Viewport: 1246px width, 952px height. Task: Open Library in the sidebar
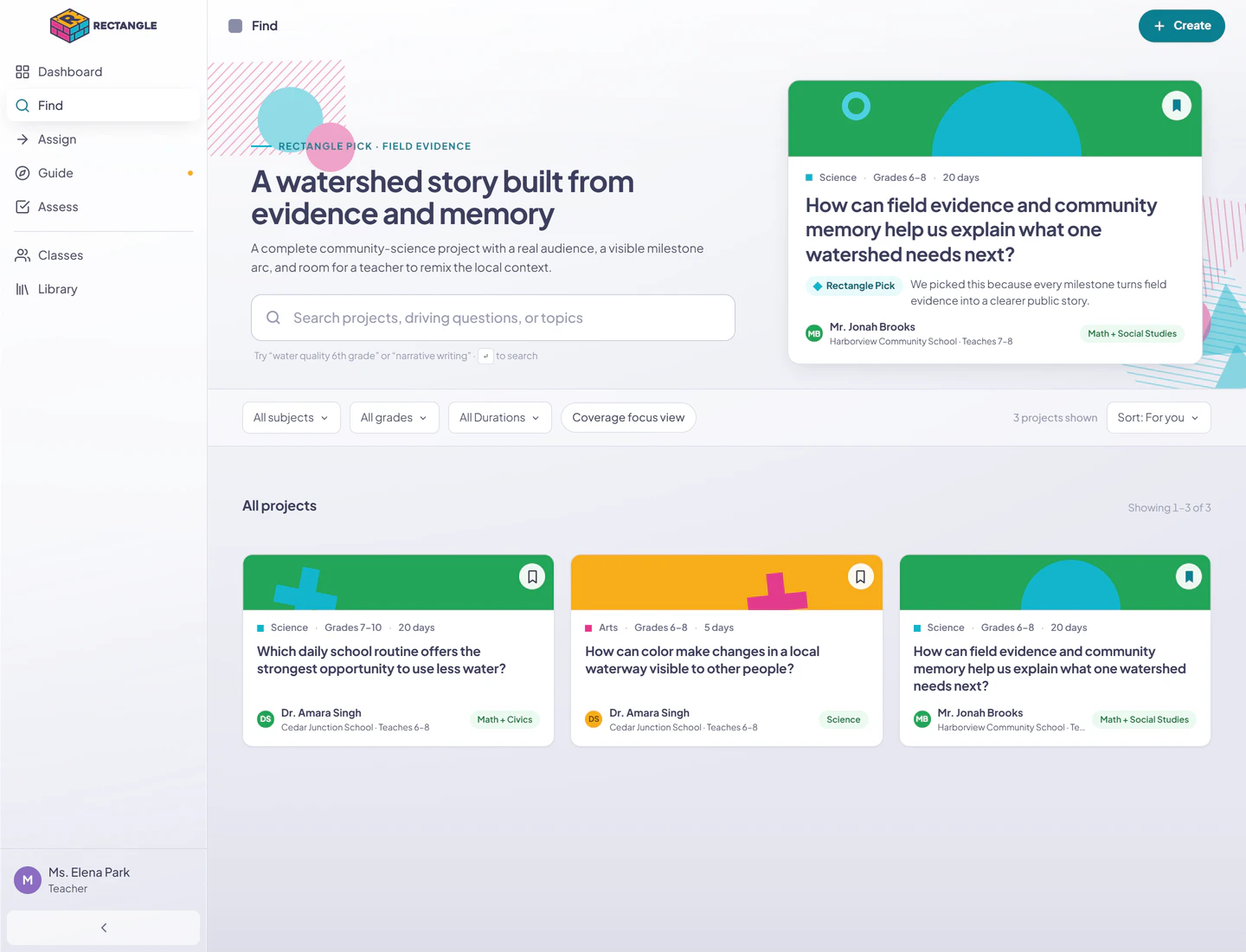click(x=104, y=289)
